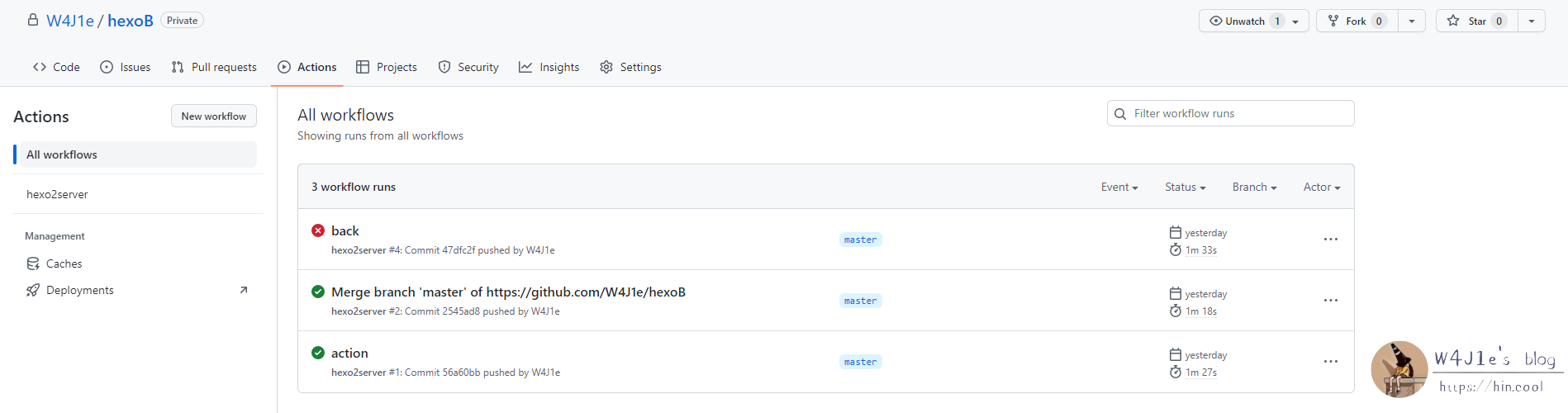Click the calendar icon on action run

[1176, 354]
